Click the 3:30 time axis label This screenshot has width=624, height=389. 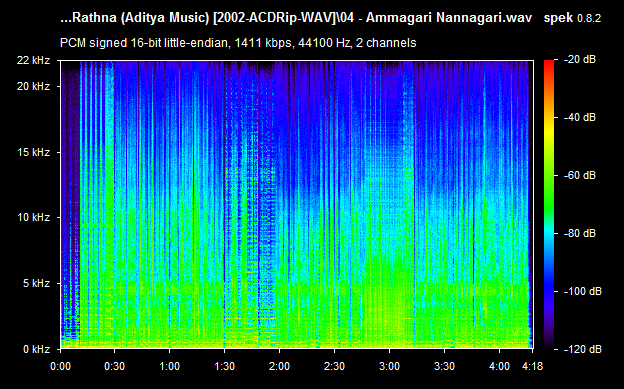(444, 366)
